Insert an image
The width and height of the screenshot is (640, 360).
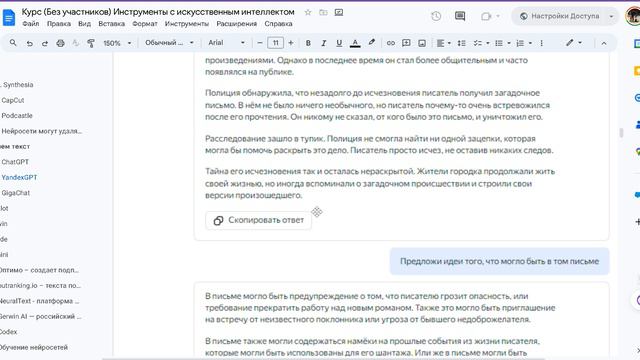click(x=422, y=43)
